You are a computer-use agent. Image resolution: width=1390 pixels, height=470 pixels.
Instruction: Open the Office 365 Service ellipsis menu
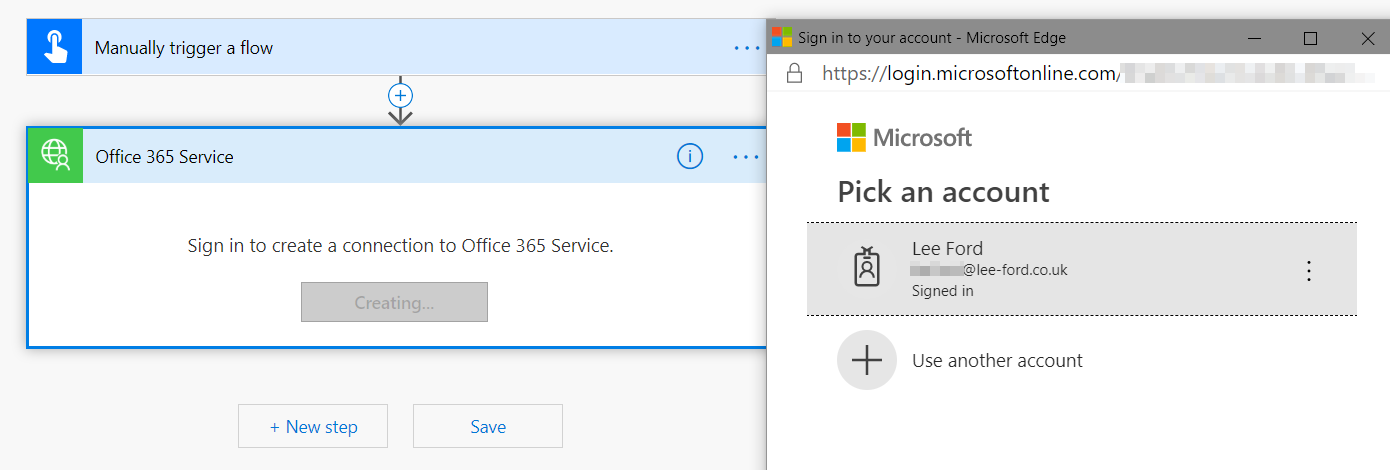pos(746,156)
